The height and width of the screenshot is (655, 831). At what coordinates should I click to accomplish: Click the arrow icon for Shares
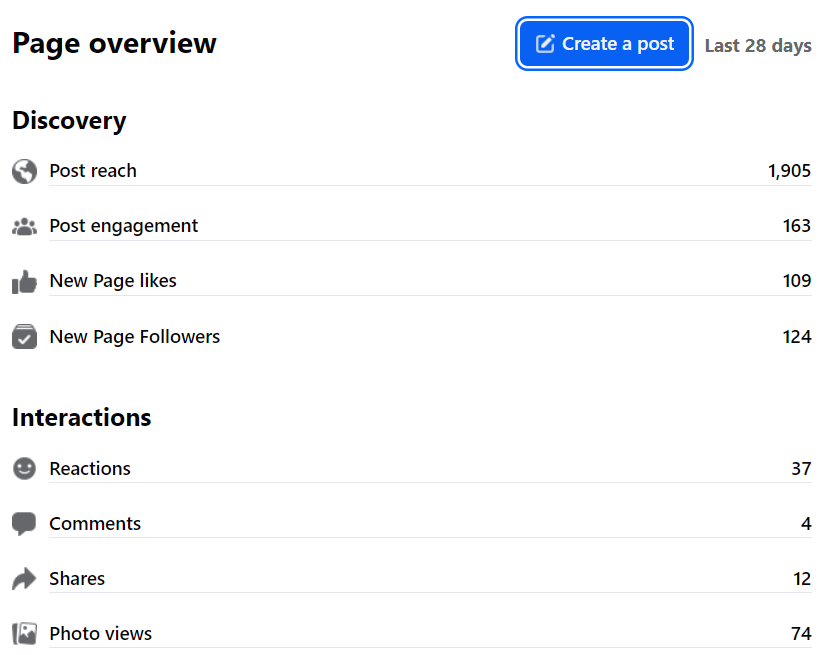point(24,578)
